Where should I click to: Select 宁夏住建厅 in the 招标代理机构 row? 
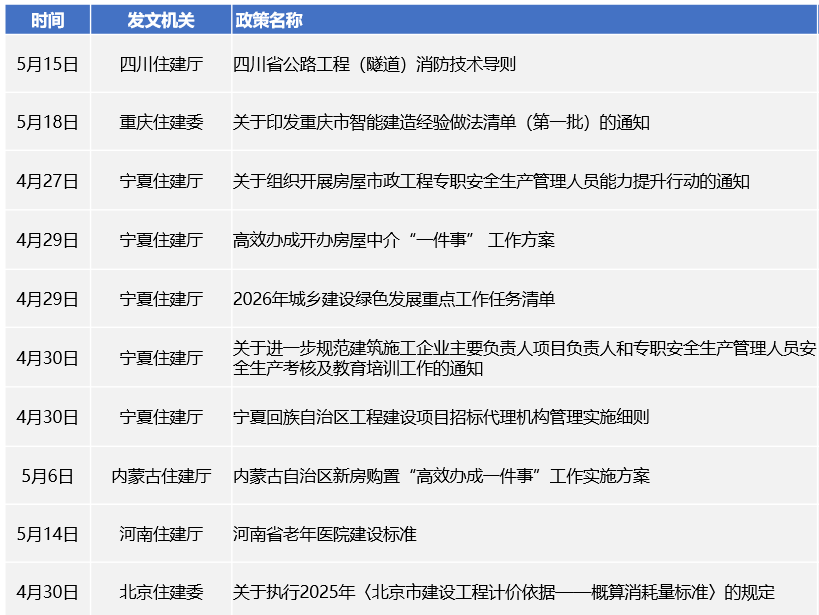(161, 417)
